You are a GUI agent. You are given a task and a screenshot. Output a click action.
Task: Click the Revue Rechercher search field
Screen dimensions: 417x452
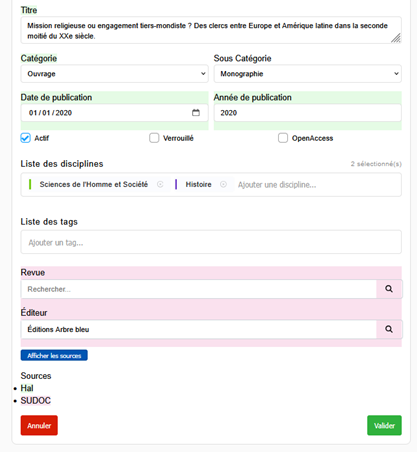(199, 289)
